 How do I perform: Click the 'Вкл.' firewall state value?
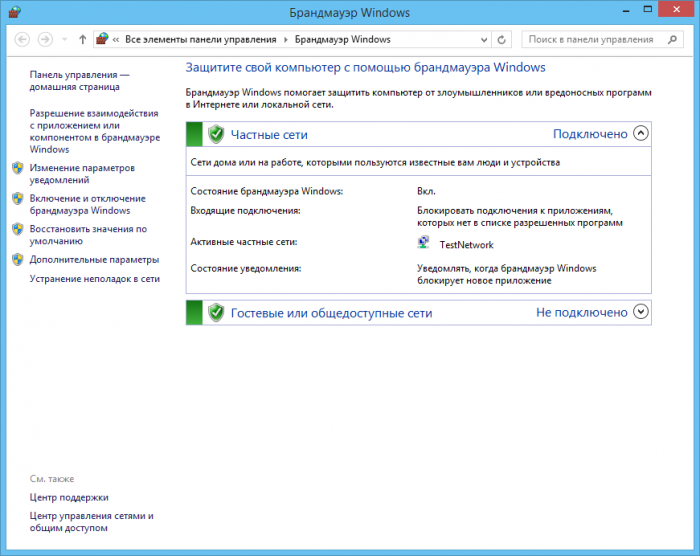[426, 191]
